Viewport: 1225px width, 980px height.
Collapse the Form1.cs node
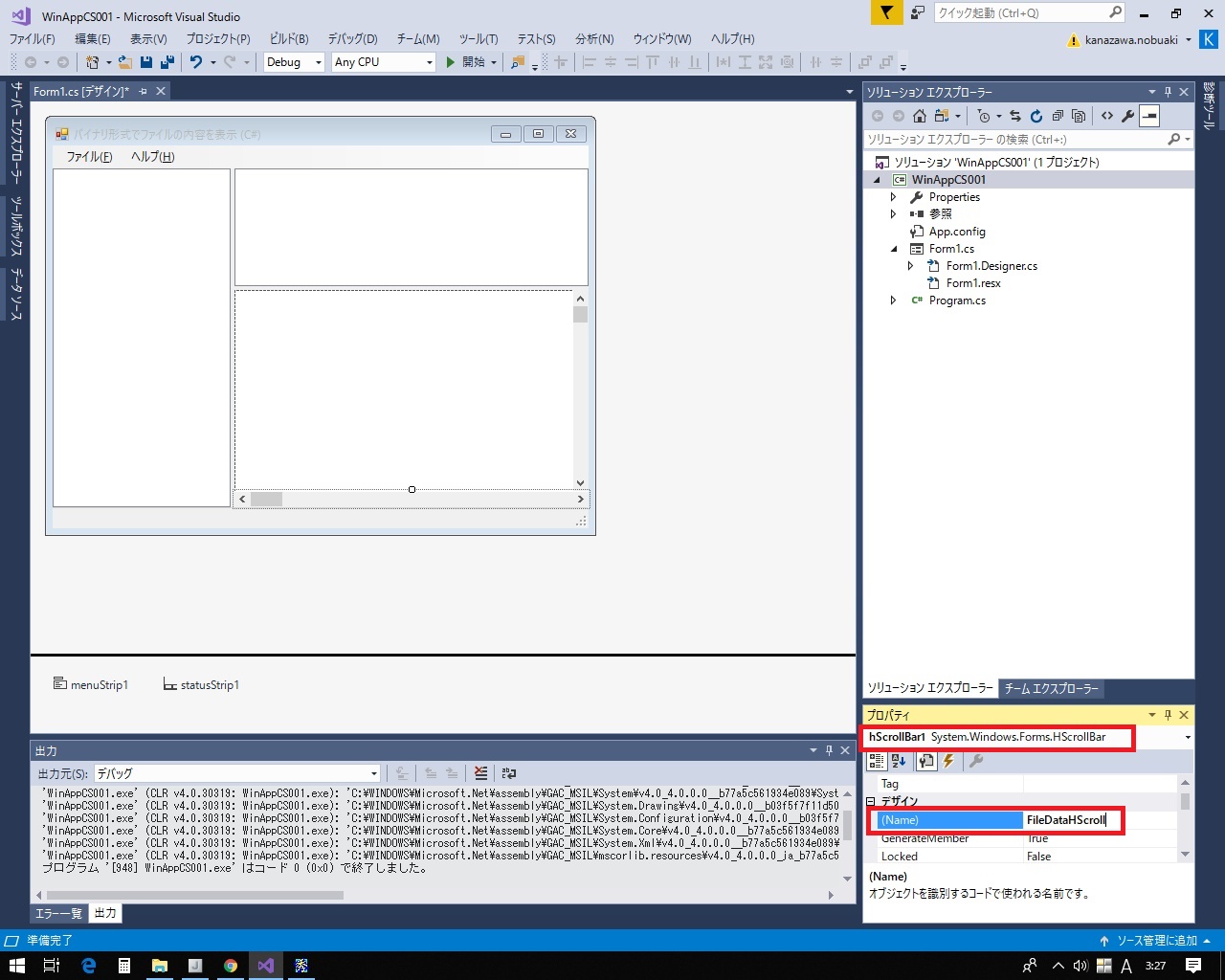click(895, 249)
